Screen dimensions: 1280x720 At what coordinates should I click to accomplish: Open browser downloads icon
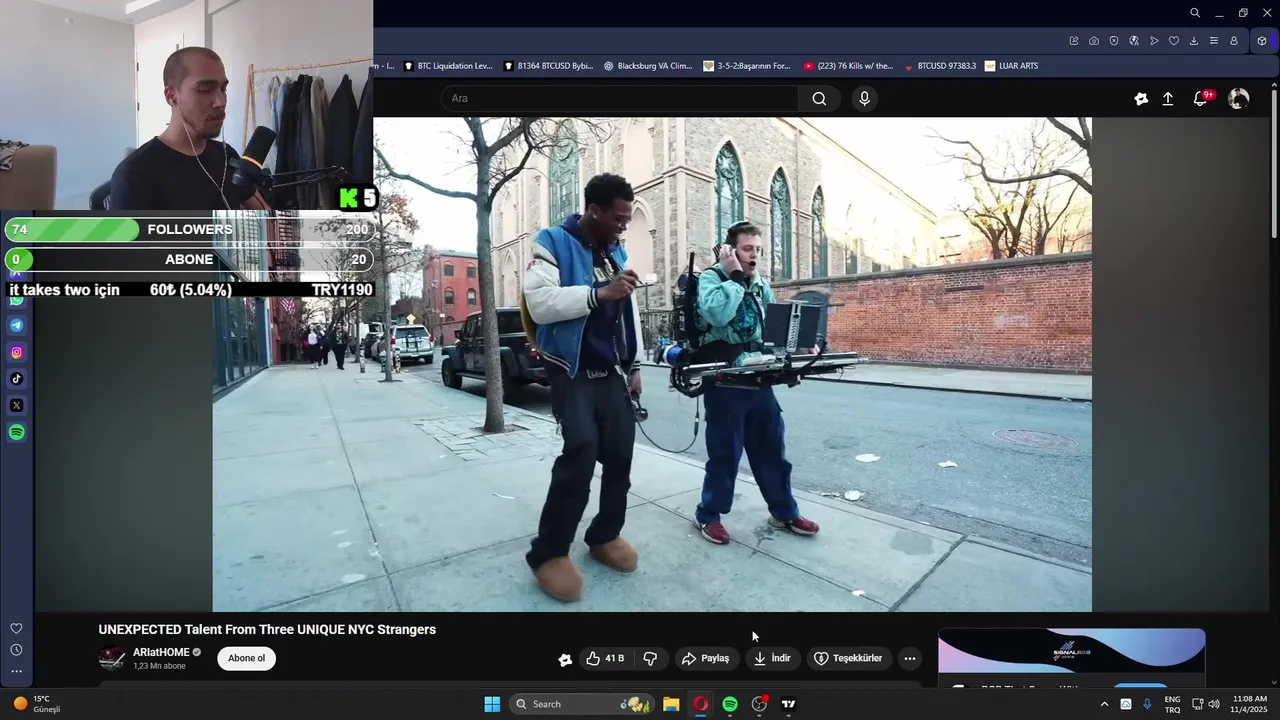(1194, 41)
